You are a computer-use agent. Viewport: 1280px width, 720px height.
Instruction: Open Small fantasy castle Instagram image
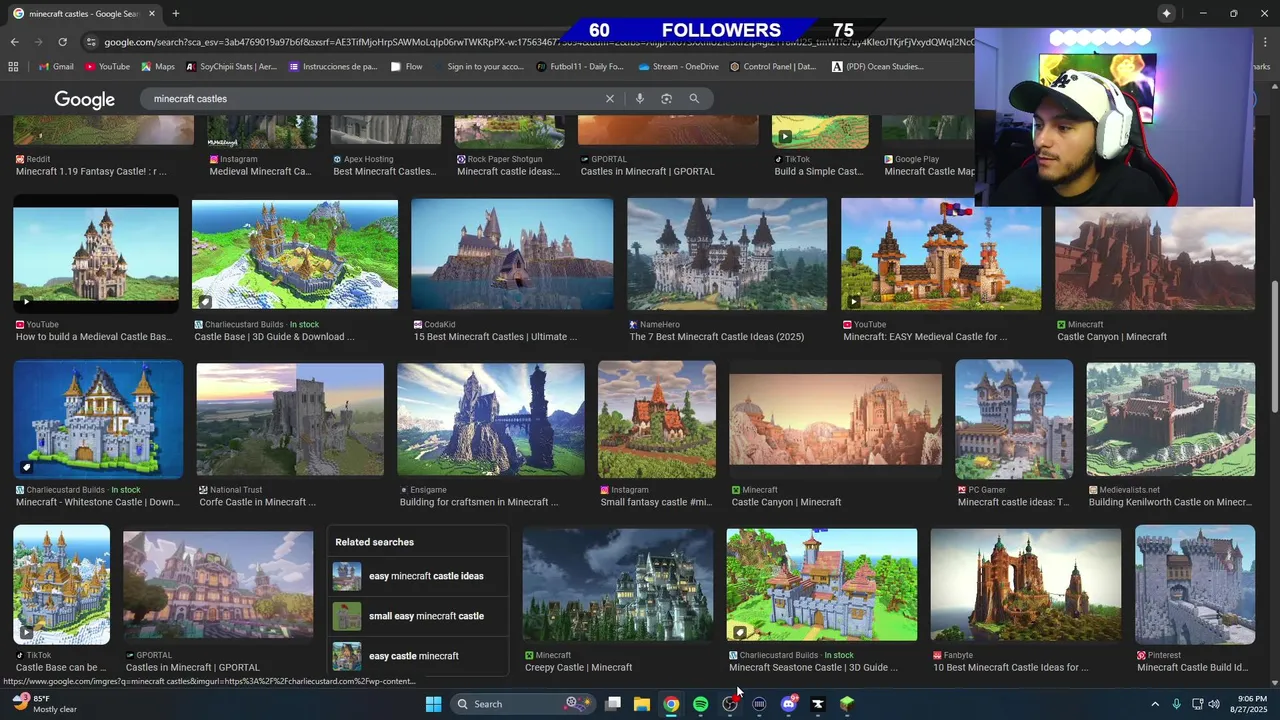point(657,419)
